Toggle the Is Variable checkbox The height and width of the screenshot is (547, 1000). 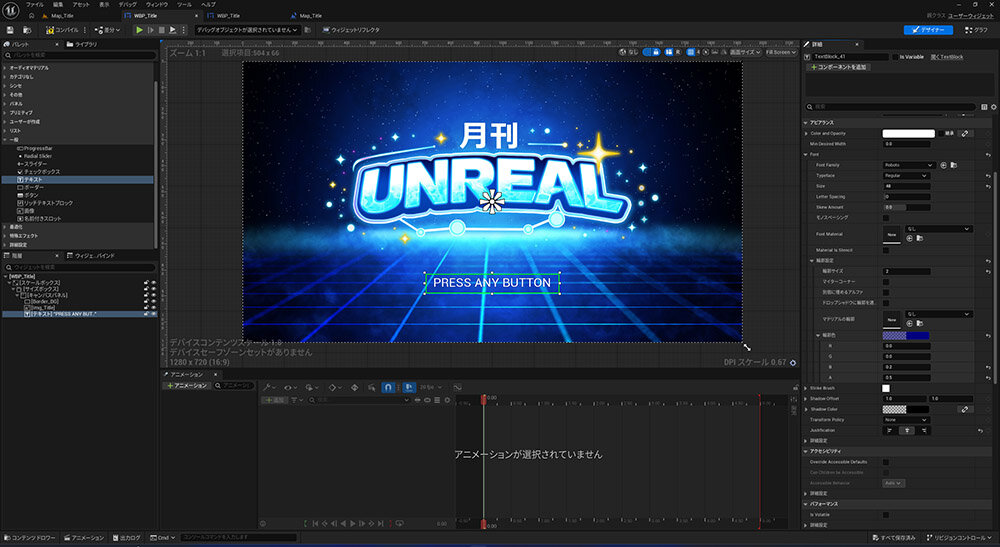(x=893, y=57)
